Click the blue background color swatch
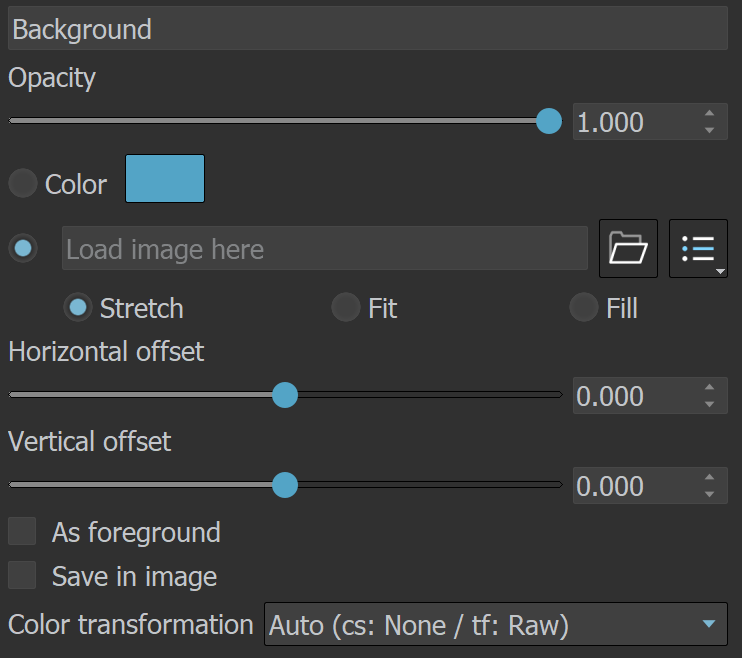Image resolution: width=742 pixels, height=658 pixels. pos(165,178)
